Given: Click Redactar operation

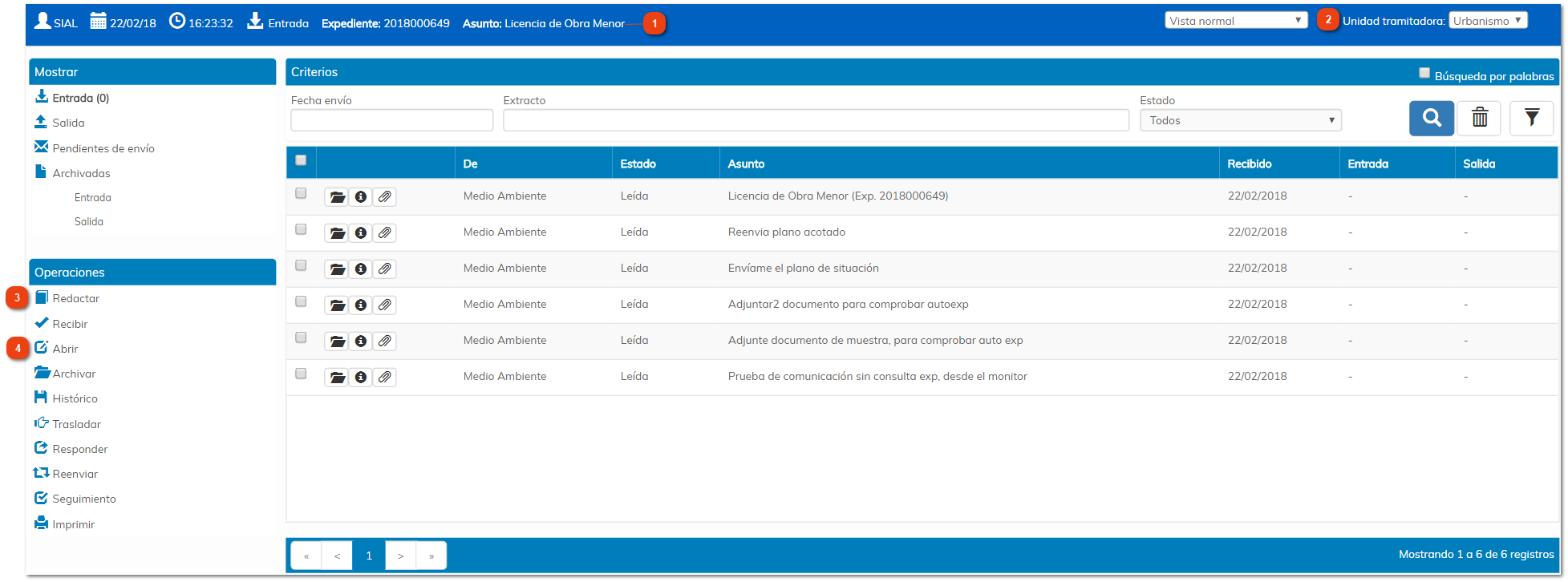Looking at the screenshot, I should coord(67,298).
